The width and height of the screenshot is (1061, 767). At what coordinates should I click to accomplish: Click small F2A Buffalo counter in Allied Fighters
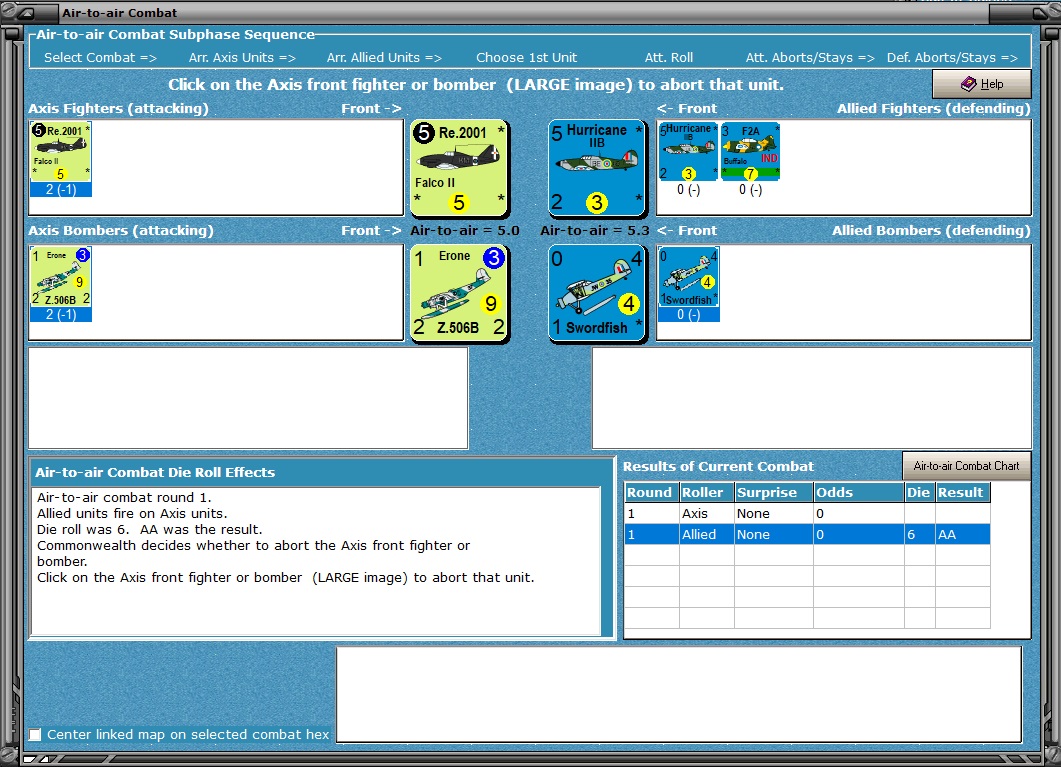click(x=750, y=152)
